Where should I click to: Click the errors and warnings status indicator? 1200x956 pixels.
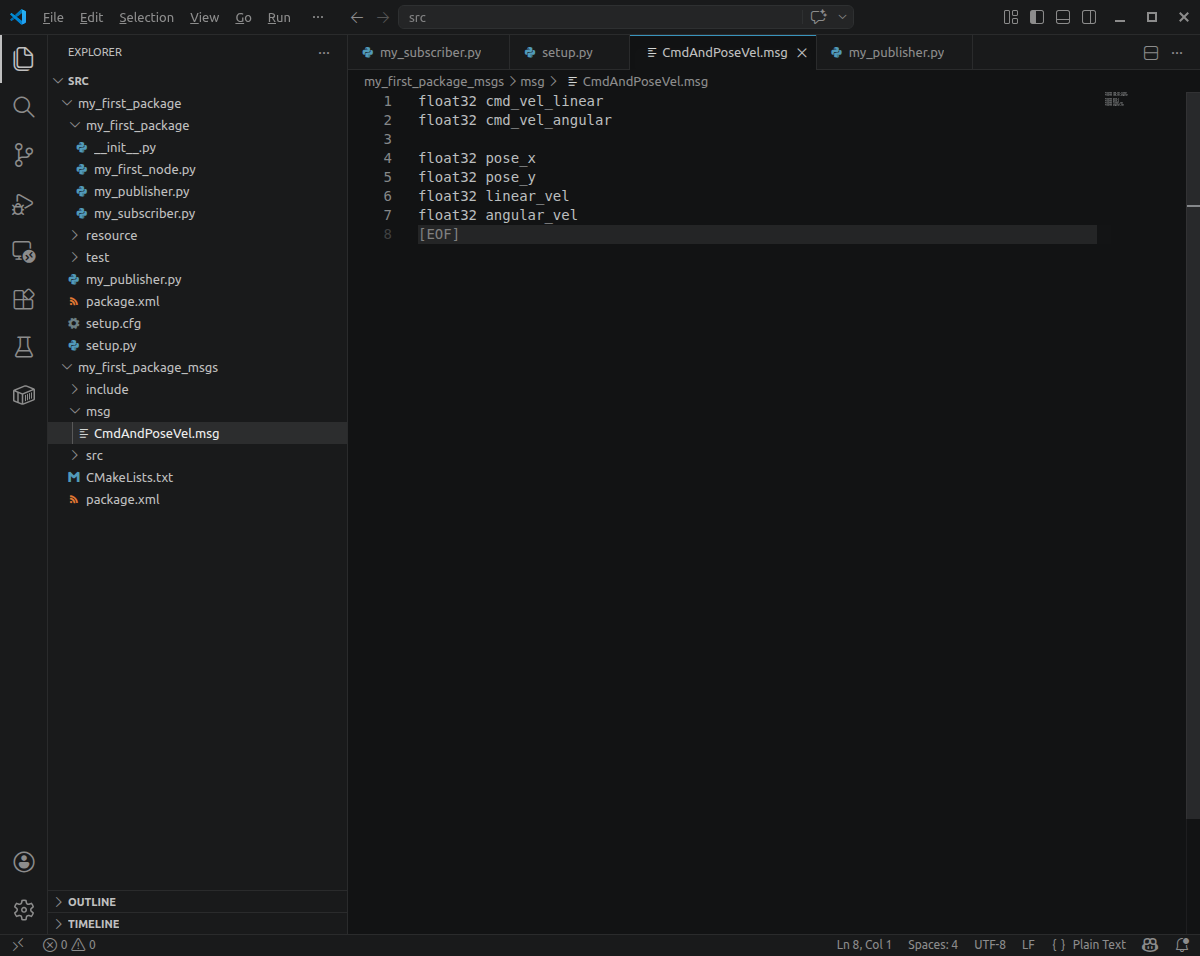point(70,945)
